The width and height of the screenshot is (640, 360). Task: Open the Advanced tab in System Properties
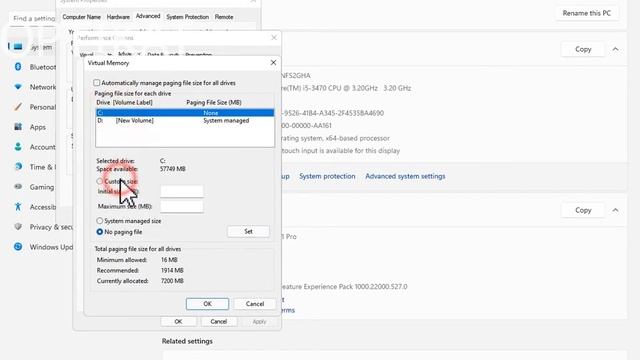148,16
